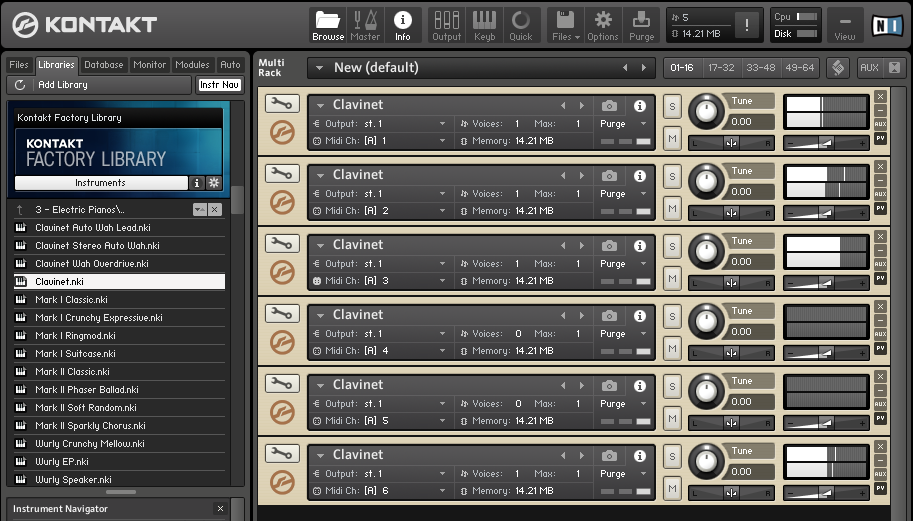
Task: Take snapshot with second Clavinet camera icon
Action: tap(609, 175)
